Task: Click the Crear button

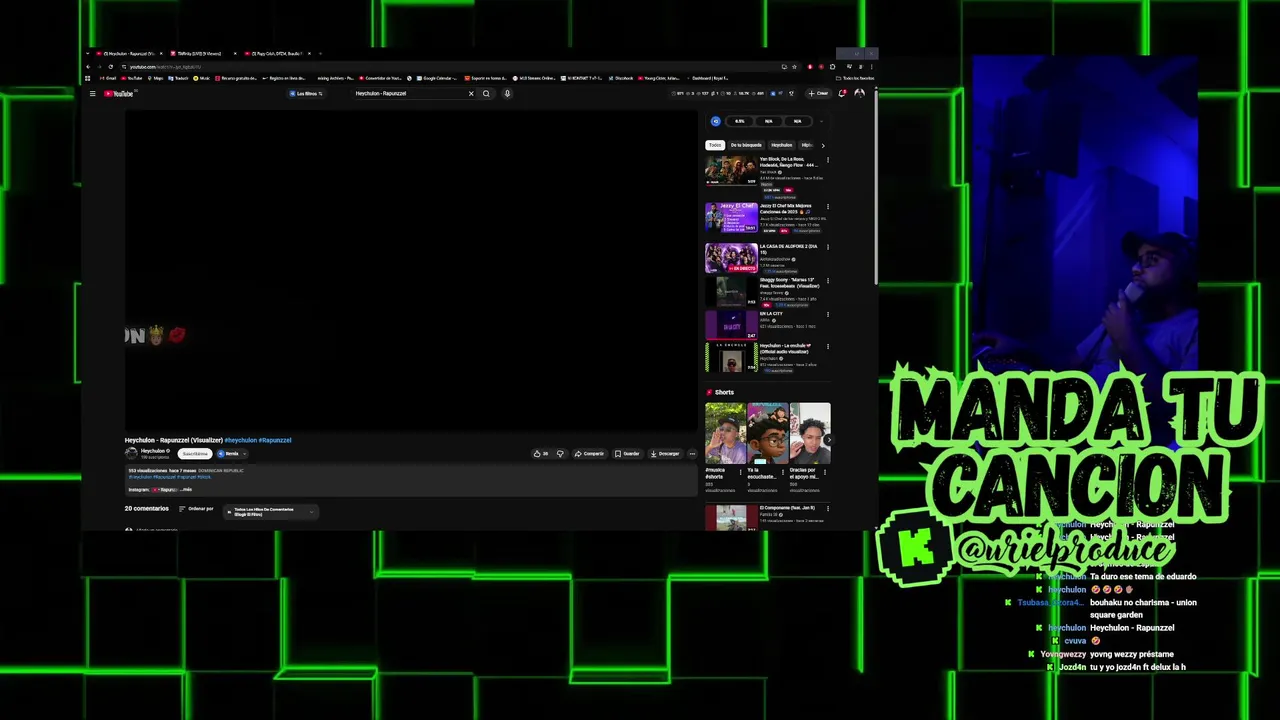Action: (818, 94)
